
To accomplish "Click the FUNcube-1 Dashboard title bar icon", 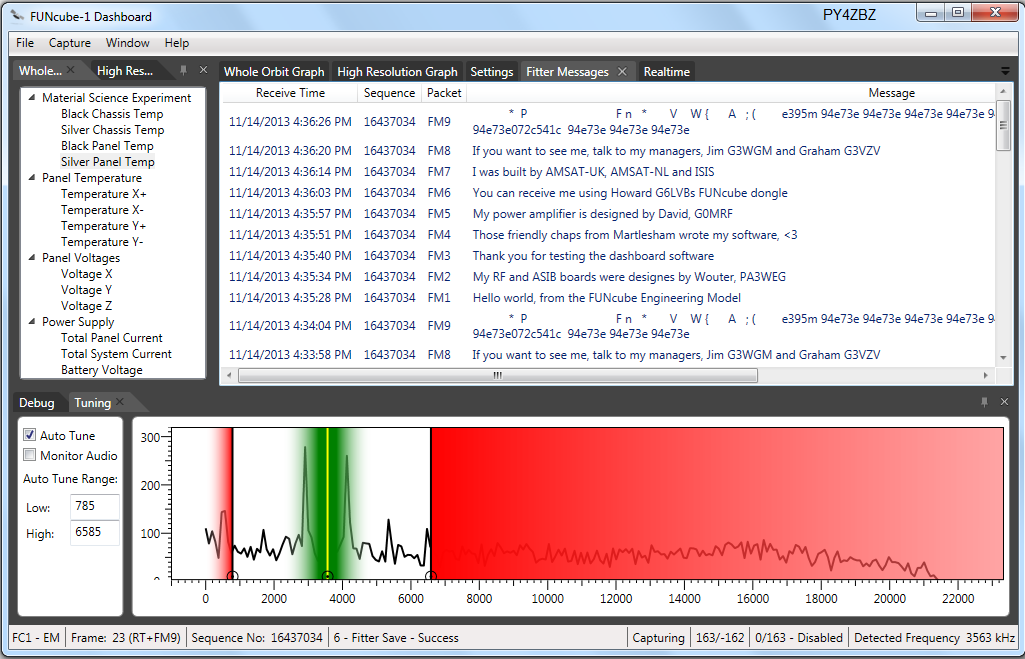I will [18, 16].
